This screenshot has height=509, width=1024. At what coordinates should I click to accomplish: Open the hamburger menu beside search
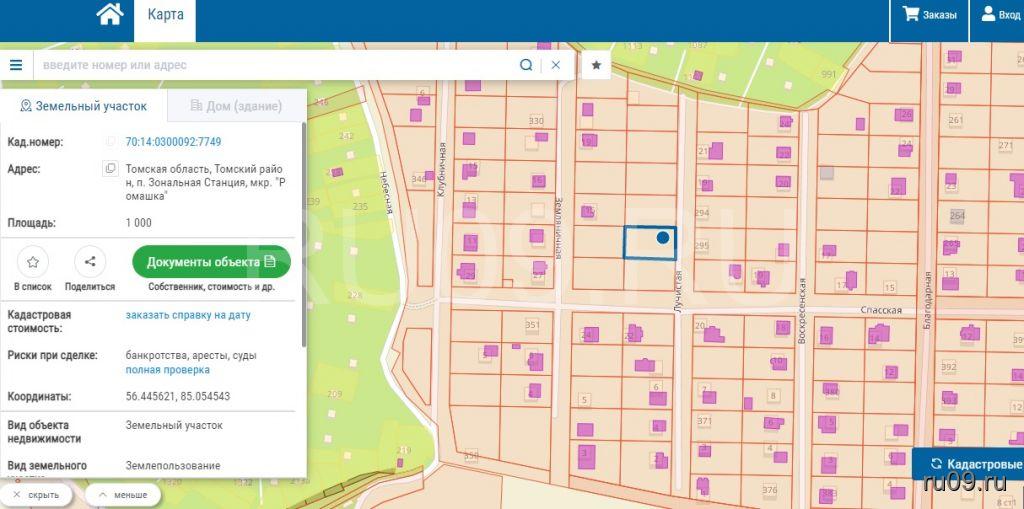pyautogui.click(x=16, y=65)
